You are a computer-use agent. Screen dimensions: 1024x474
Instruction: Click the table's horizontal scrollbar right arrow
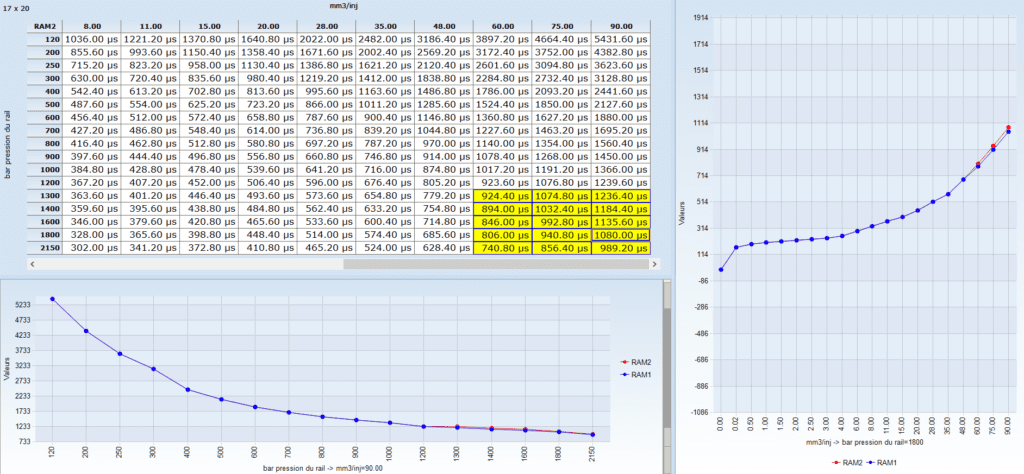tap(653, 265)
